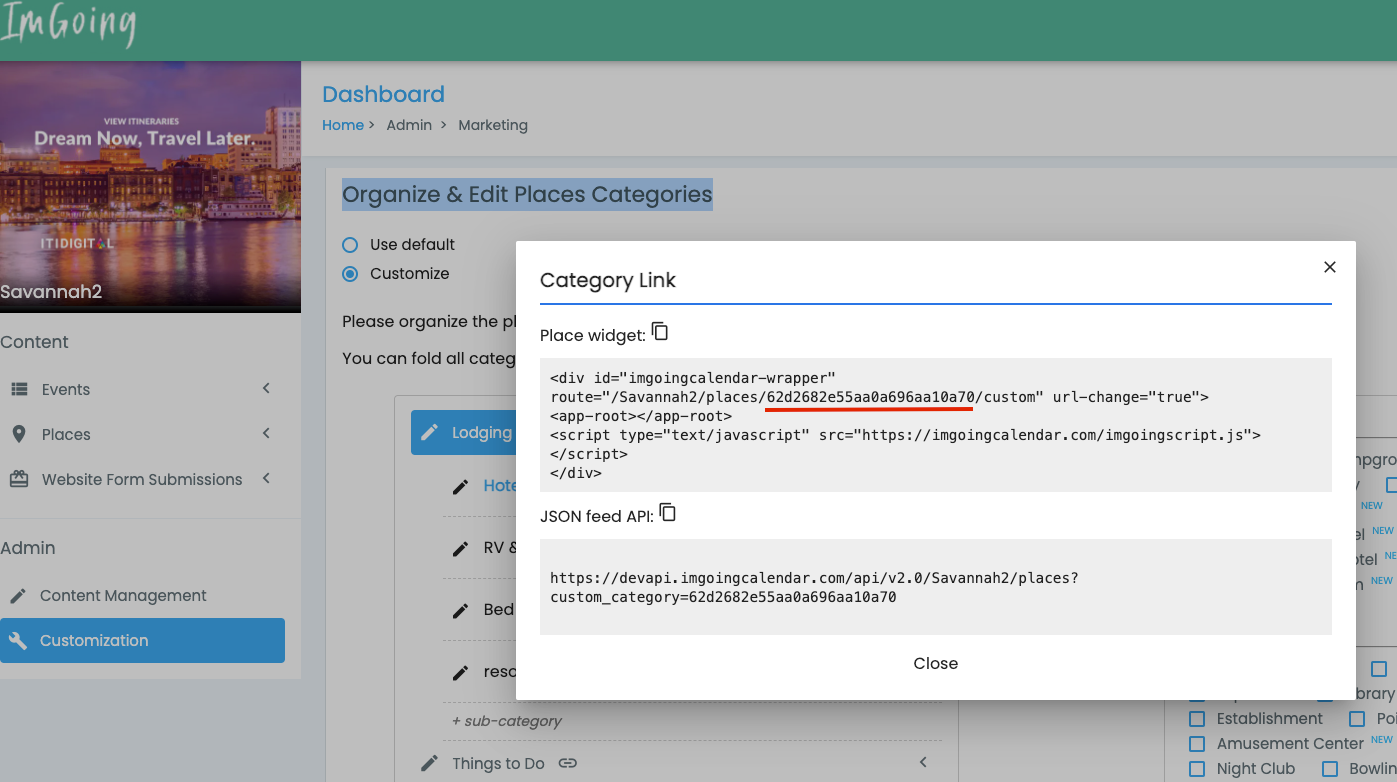Click the Category Link dialog title
Viewport: 1397px width, 782px height.
pyautogui.click(x=608, y=281)
